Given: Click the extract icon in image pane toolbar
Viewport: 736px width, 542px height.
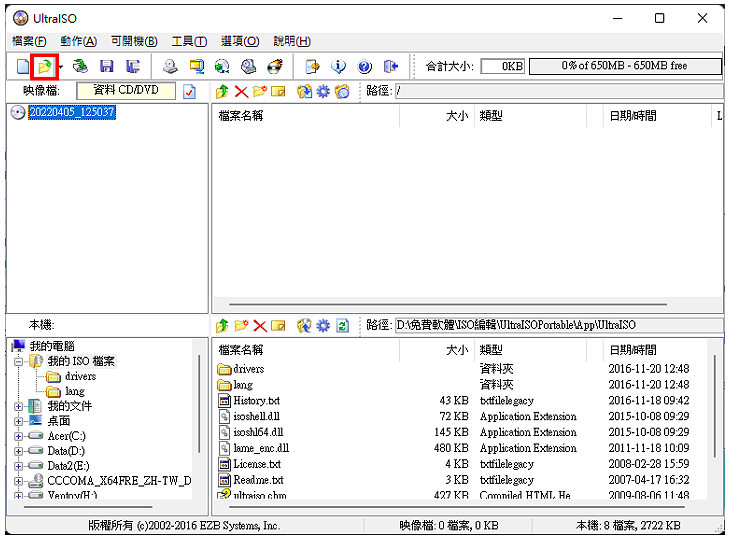Looking at the screenshot, I should coord(304,91).
